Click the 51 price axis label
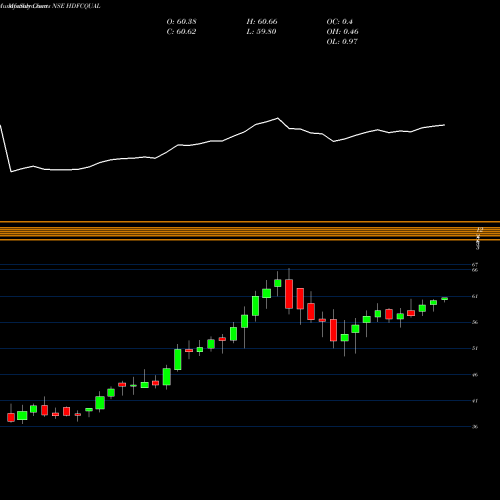This screenshot has height=500, width=500. coord(475,348)
